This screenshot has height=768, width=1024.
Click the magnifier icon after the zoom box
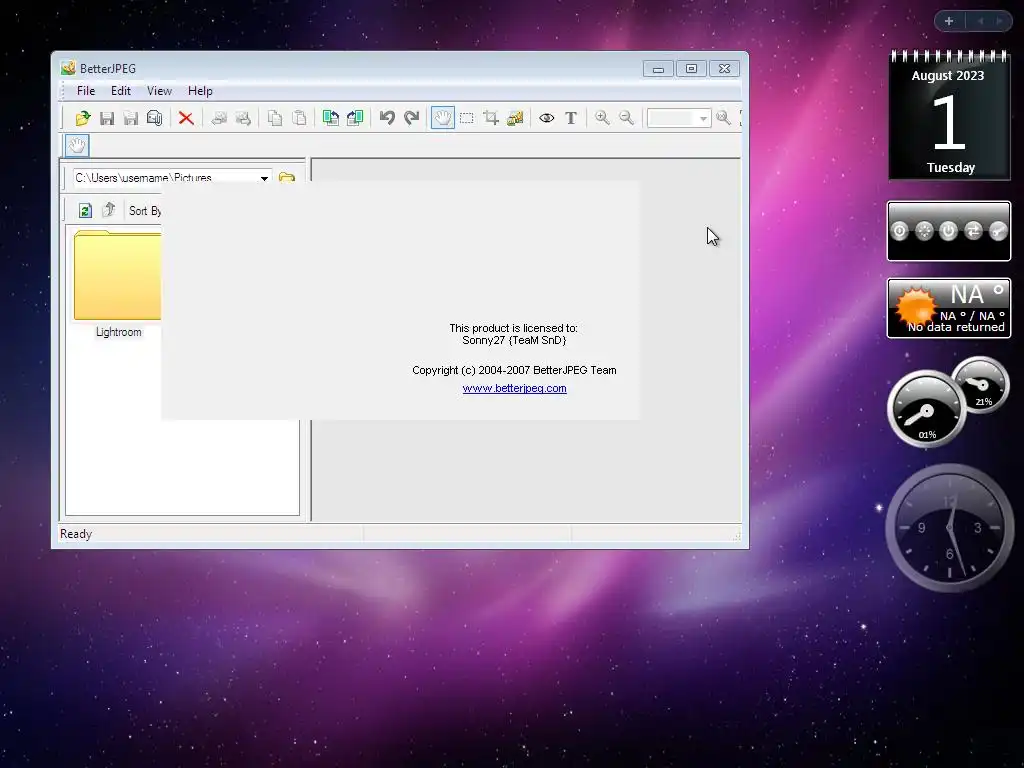(x=723, y=118)
